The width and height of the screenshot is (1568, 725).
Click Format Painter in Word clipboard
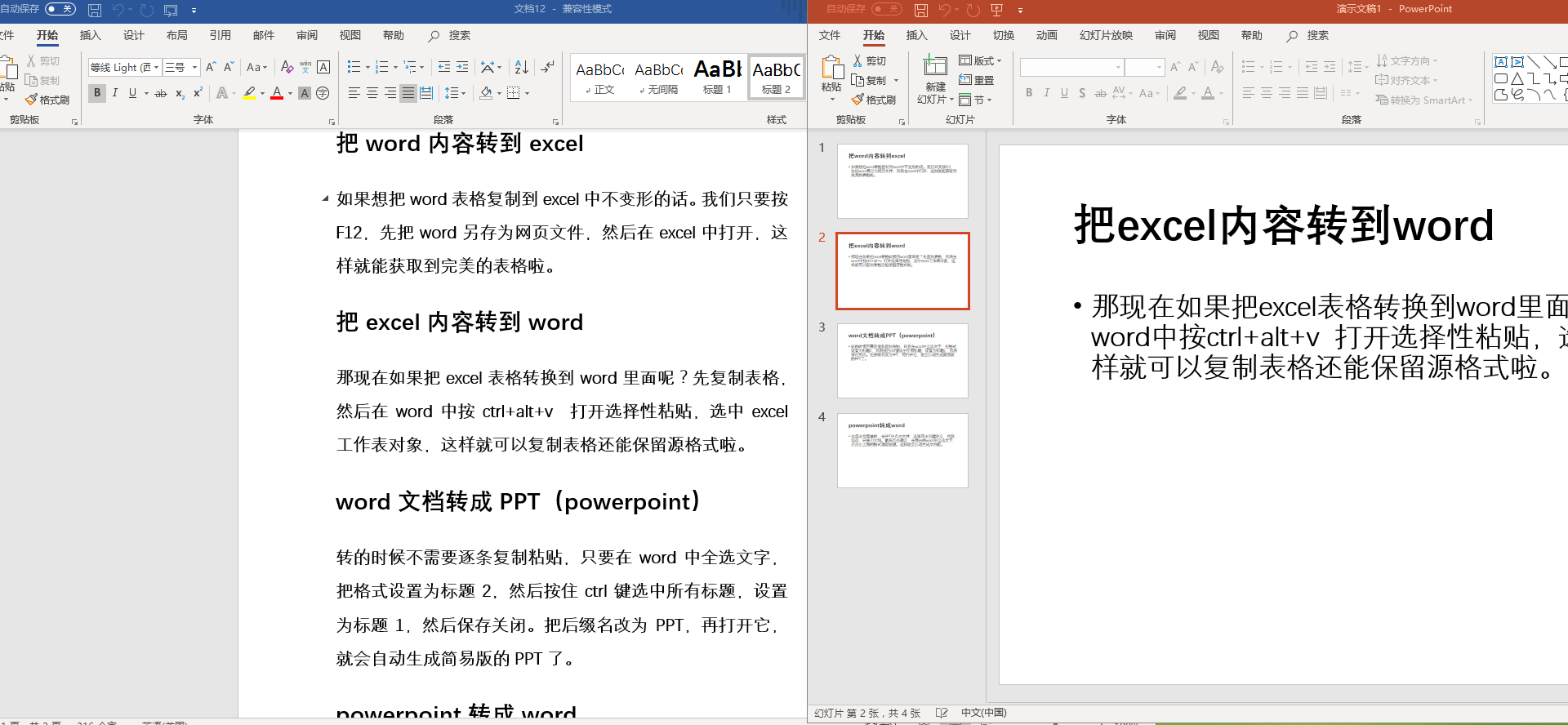point(47,100)
